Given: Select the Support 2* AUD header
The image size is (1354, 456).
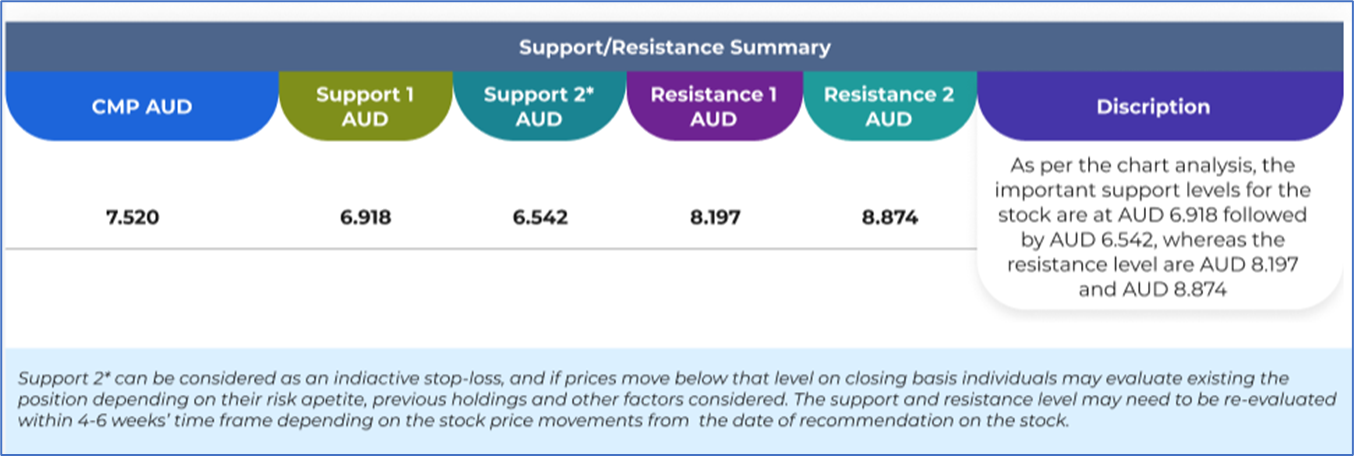Looking at the screenshot, I should [540, 106].
